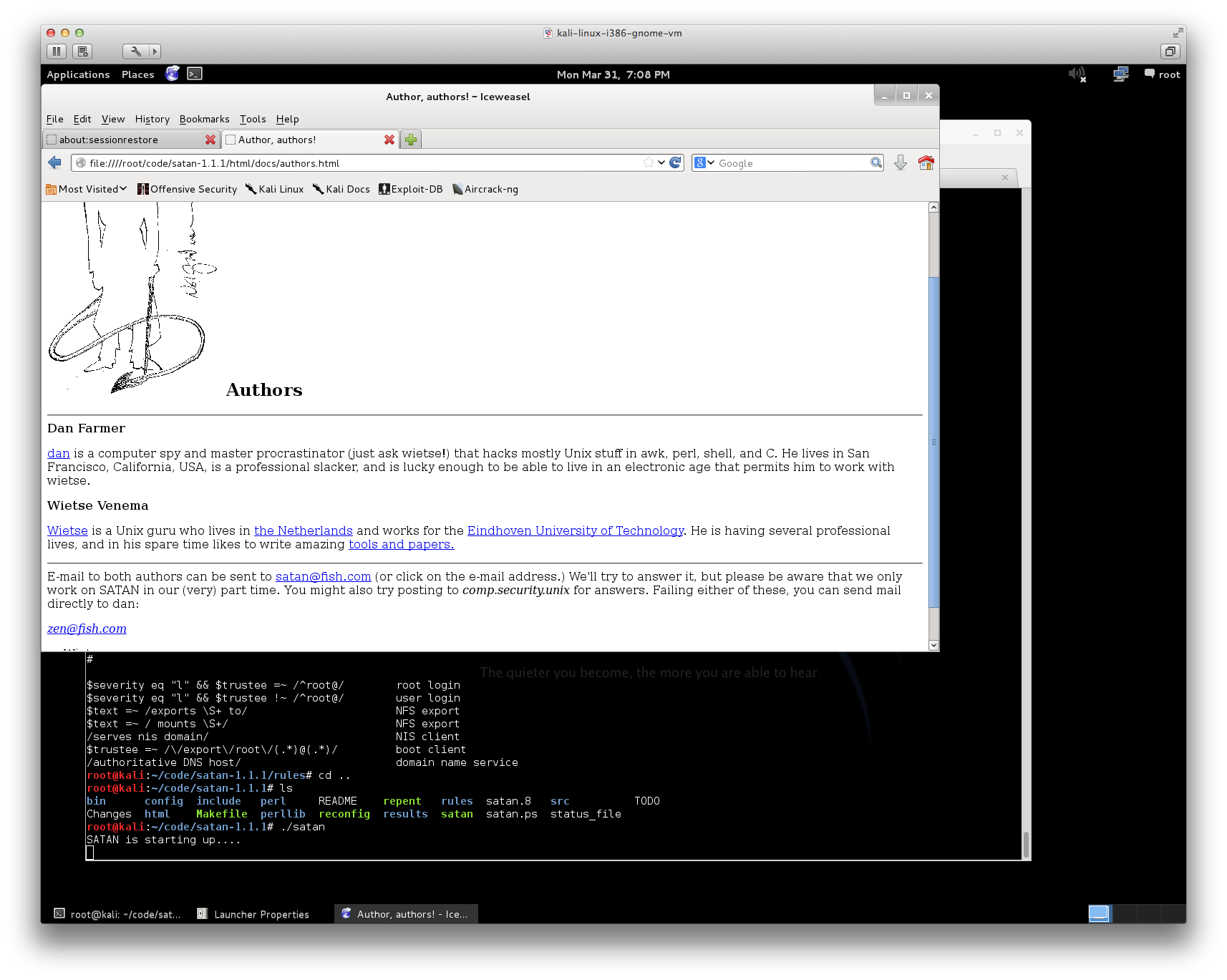Open the volume control icon

point(1077,74)
